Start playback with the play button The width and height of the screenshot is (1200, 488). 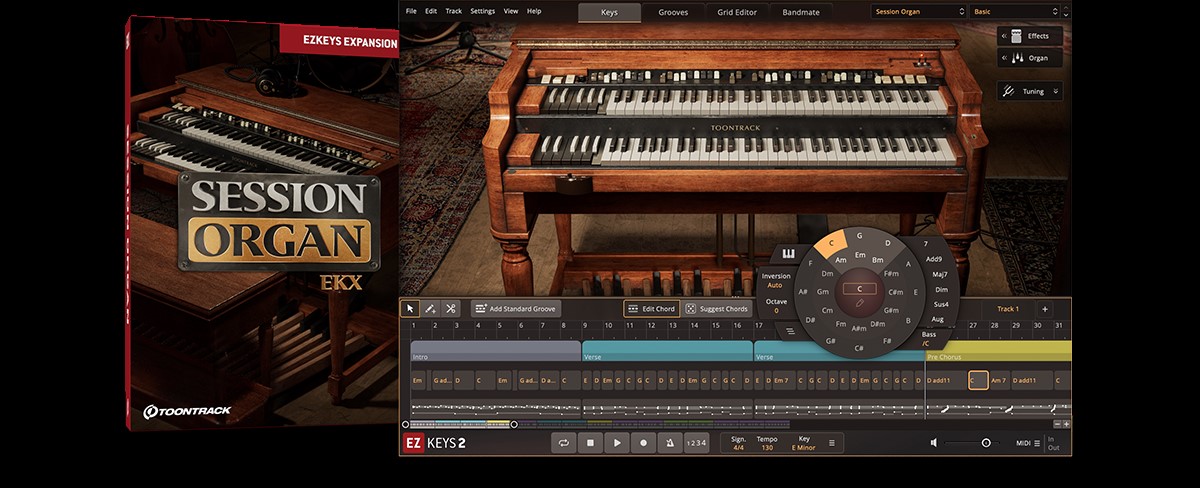(617, 442)
